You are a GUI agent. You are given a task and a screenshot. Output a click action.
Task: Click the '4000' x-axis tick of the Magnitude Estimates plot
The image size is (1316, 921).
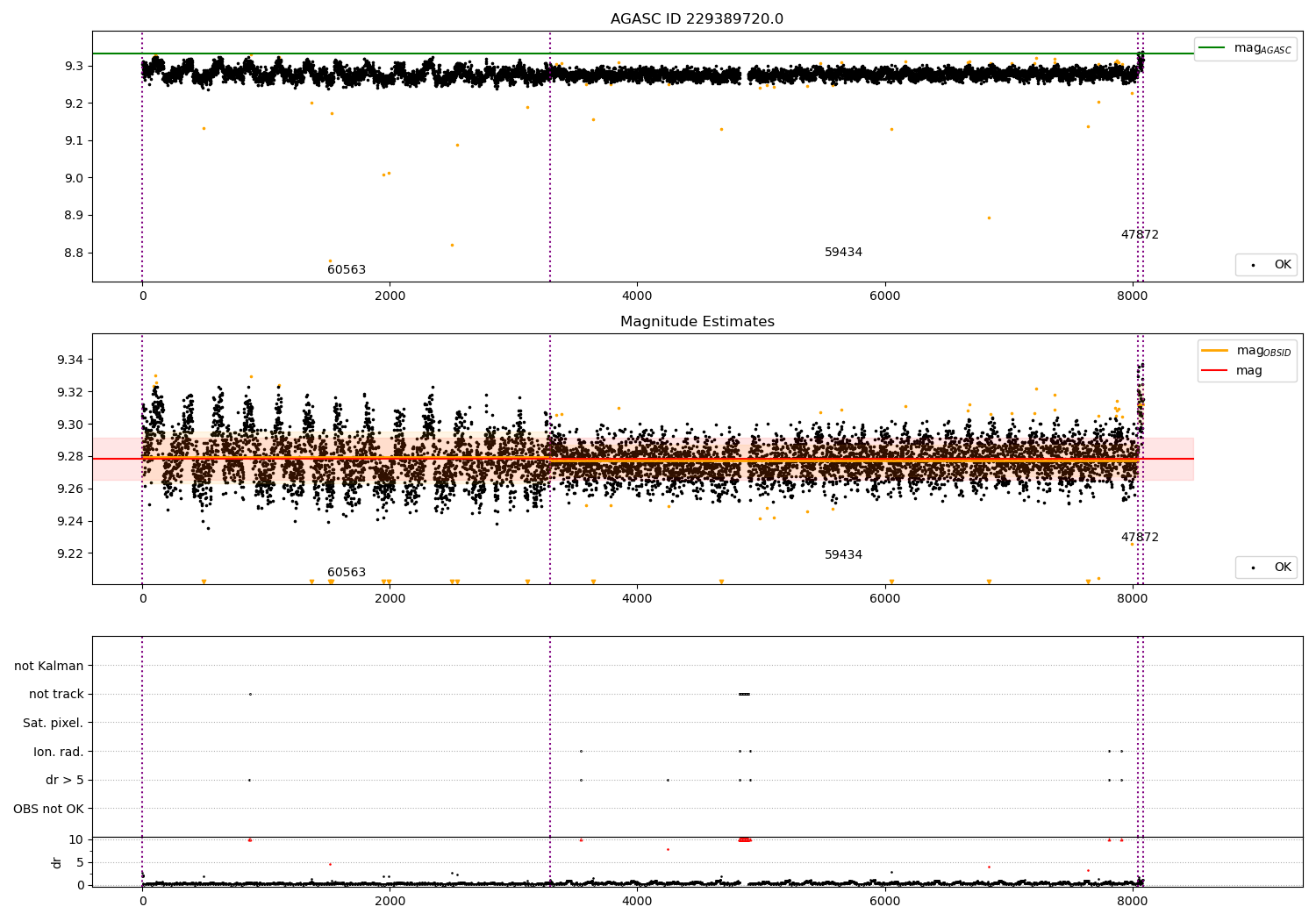coord(637,599)
